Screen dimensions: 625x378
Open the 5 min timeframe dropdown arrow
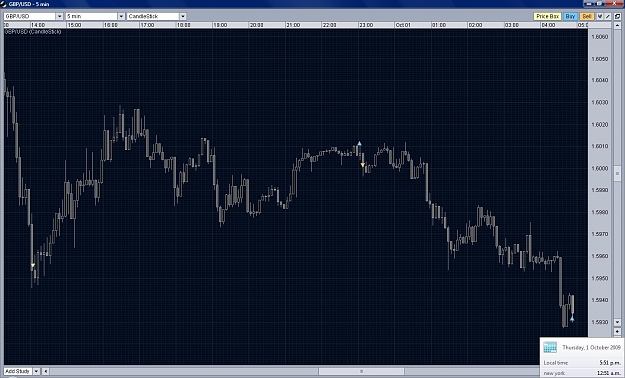[x=121, y=16]
